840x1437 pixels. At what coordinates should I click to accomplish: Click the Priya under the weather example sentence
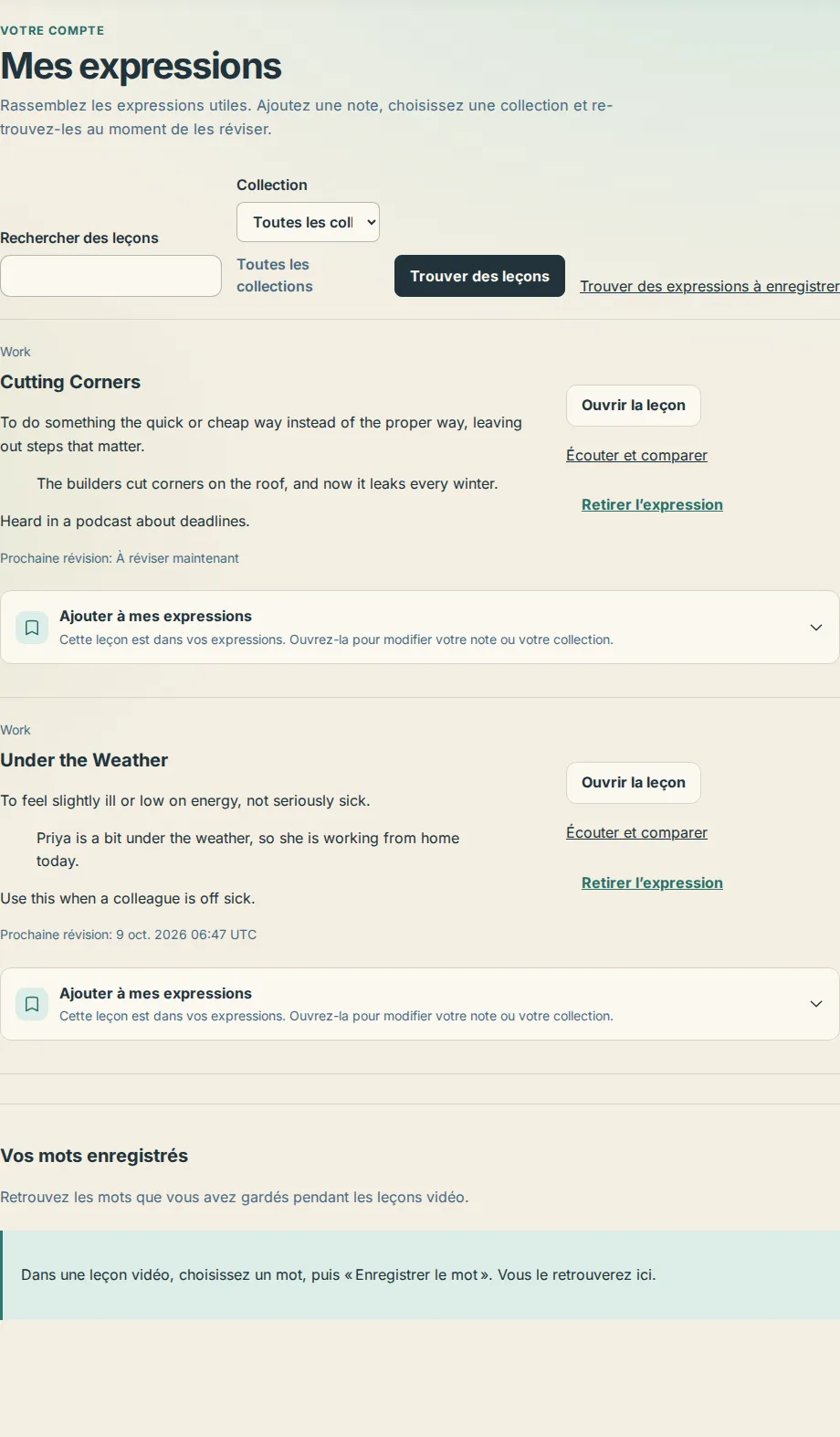pyautogui.click(x=248, y=850)
